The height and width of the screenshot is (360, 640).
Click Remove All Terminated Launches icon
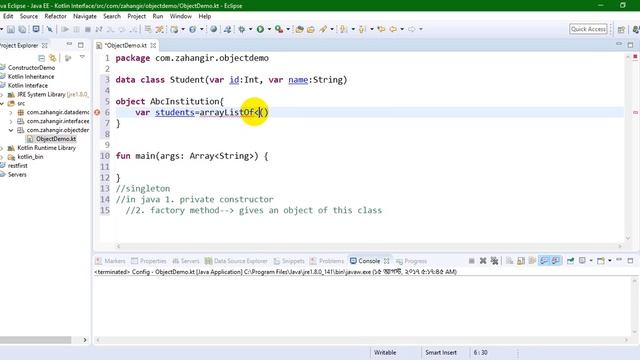(x=494, y=260)
